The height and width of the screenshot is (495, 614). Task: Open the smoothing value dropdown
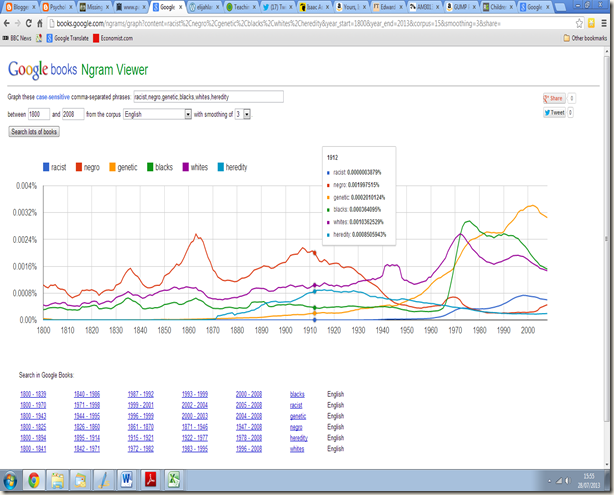243,114
